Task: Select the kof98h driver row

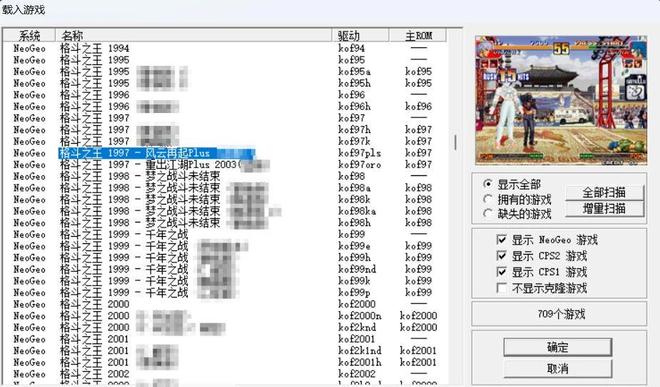Action: tap(225, 223)
